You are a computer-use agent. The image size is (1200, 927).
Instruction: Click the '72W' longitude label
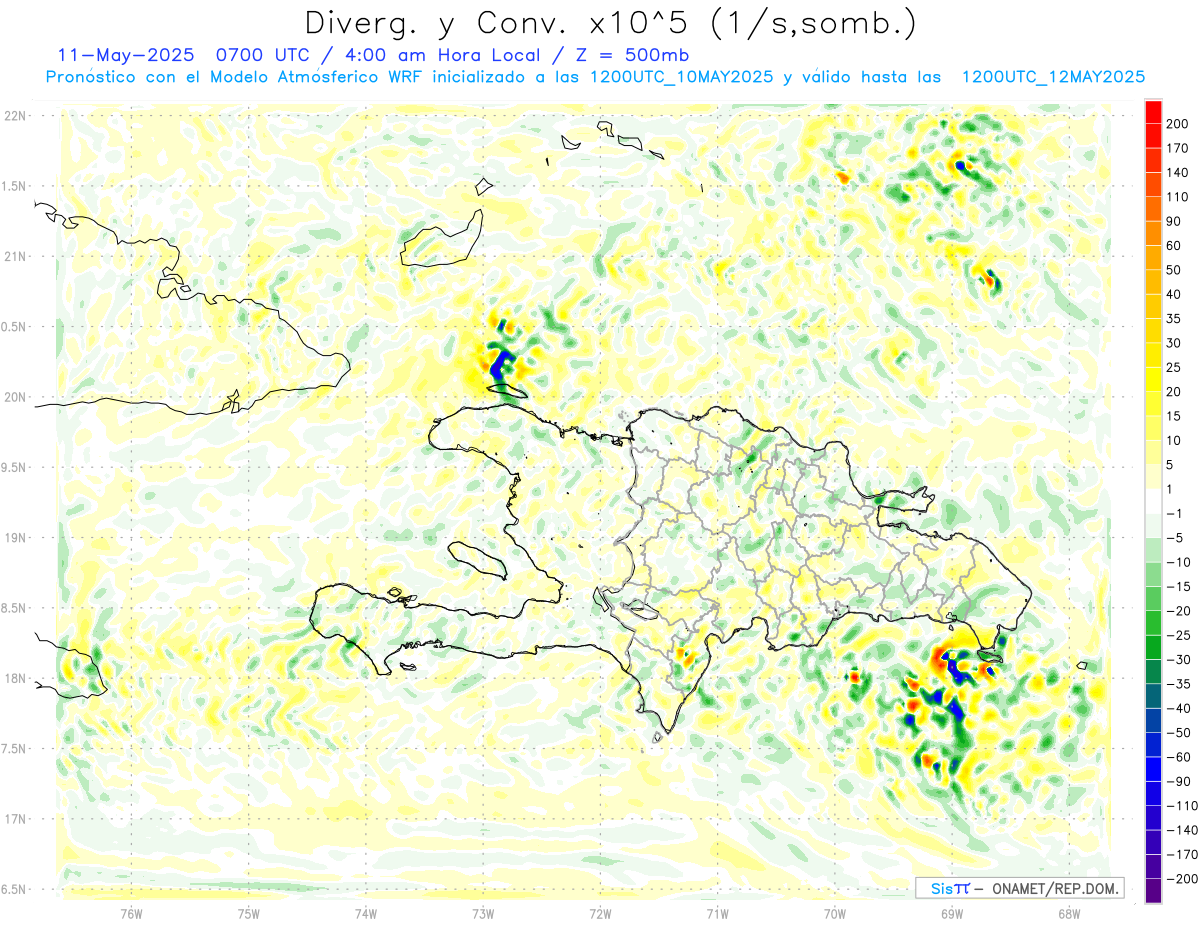600,913
